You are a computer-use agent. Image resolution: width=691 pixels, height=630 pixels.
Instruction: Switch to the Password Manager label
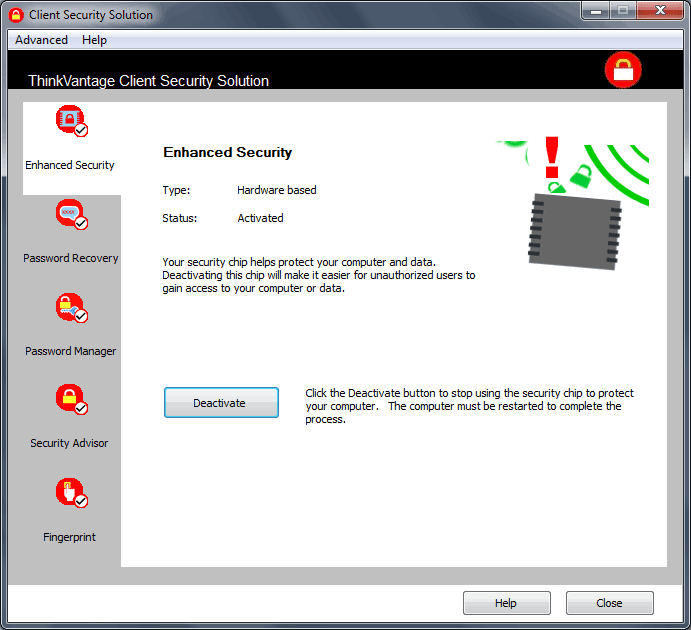tap(71, 351)
